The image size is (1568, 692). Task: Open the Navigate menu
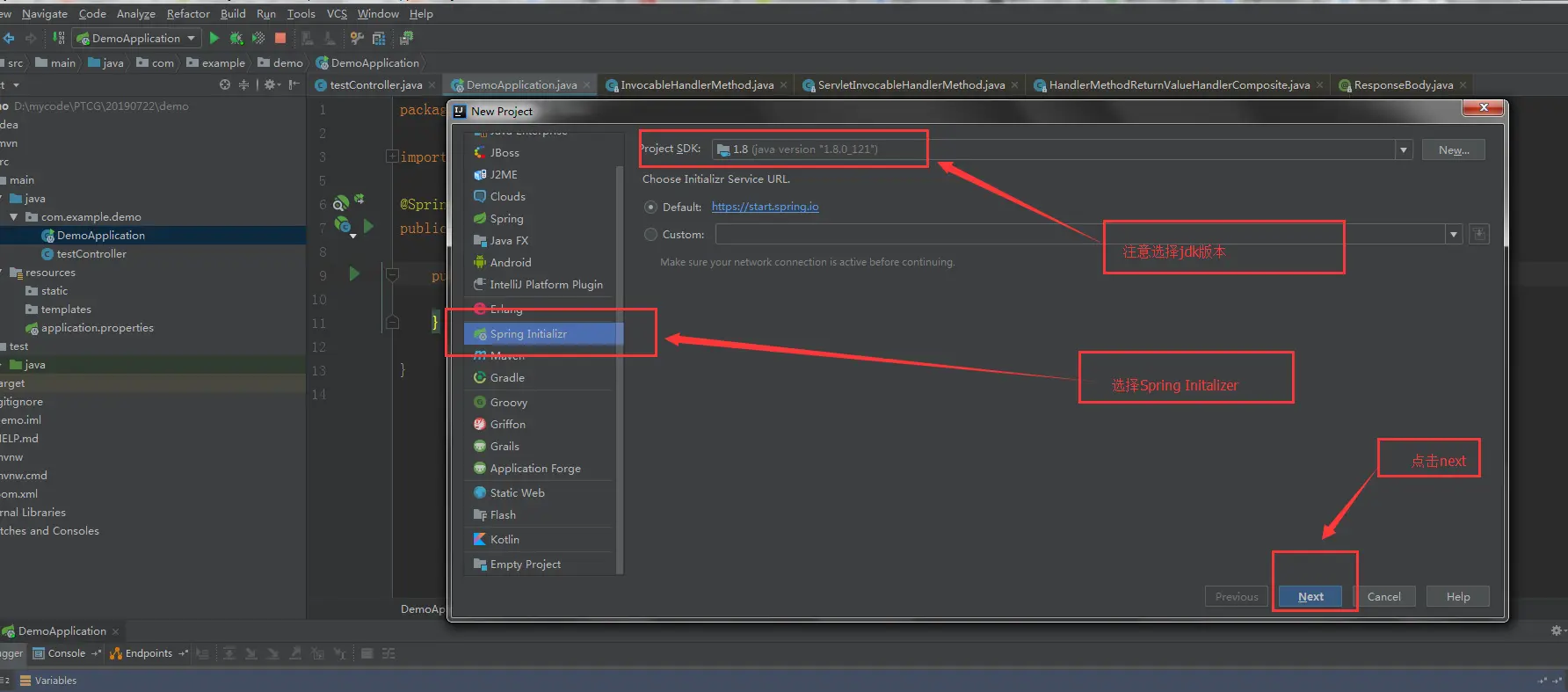pos(45,13)
